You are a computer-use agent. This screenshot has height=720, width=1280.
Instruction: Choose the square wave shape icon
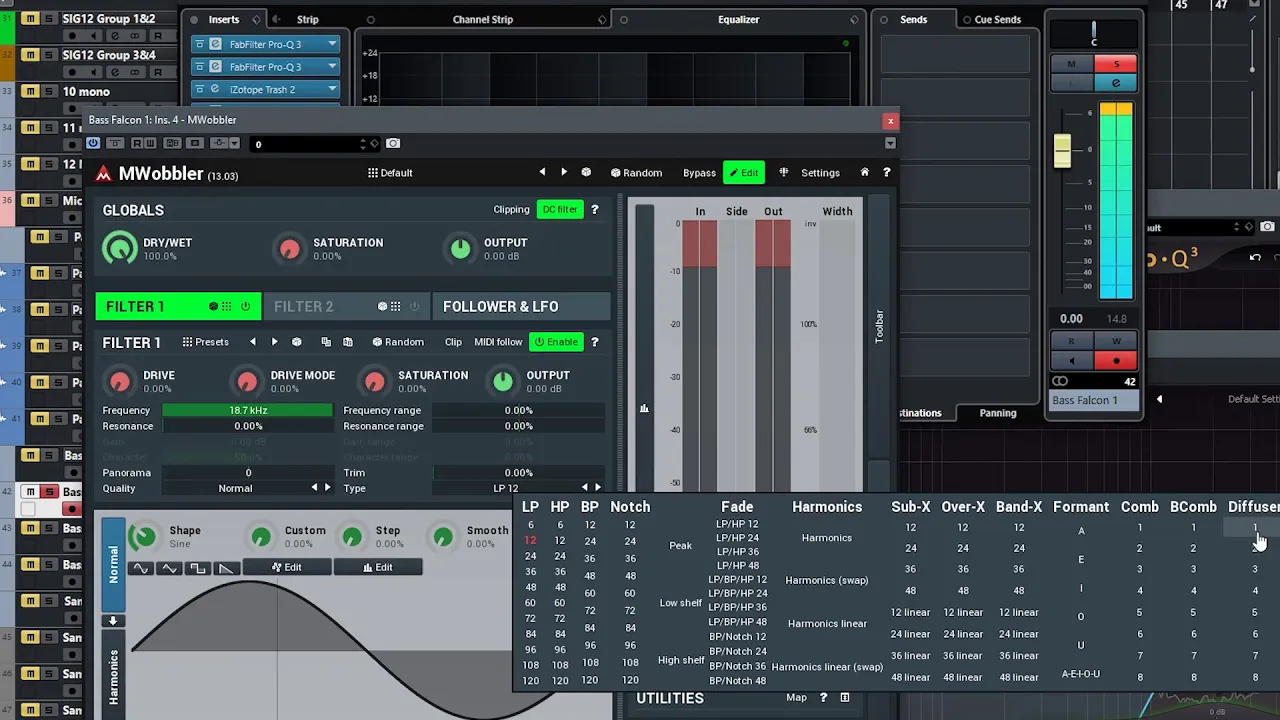pyautogui.click(x=198, y=568)
